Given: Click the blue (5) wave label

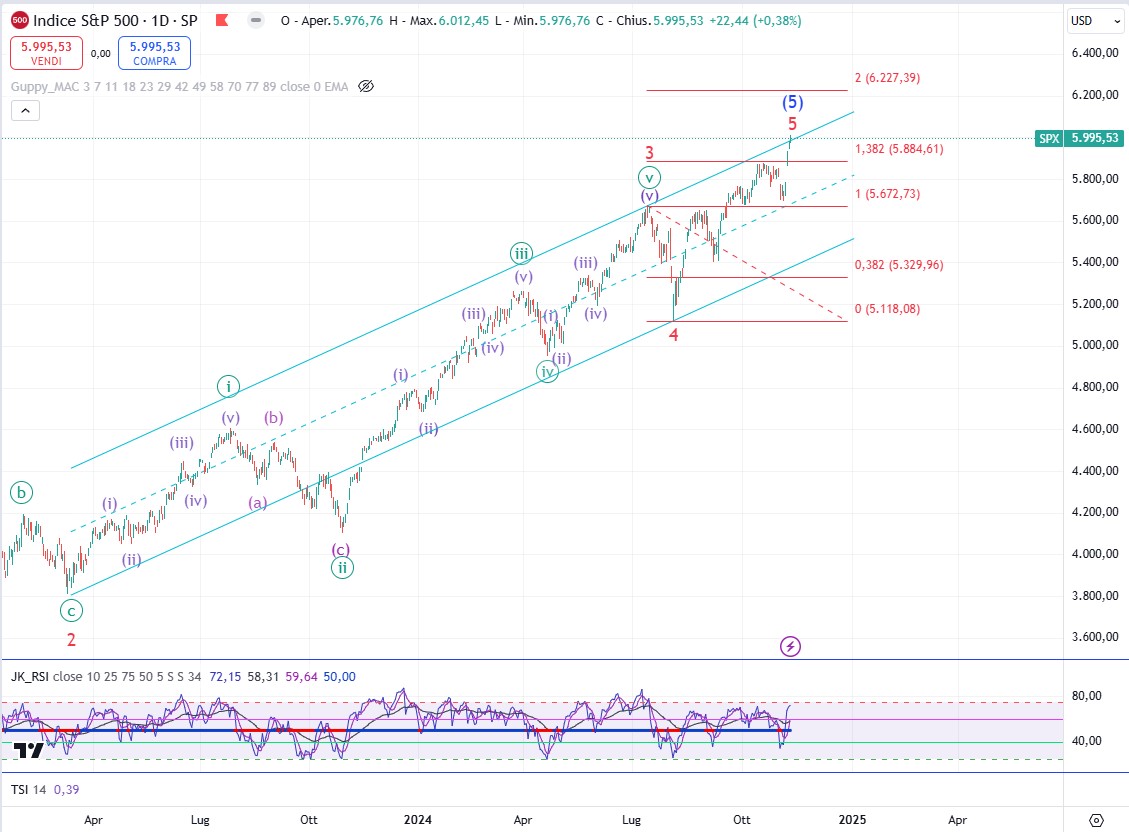Looking at the screenshot, I should 793,102.
